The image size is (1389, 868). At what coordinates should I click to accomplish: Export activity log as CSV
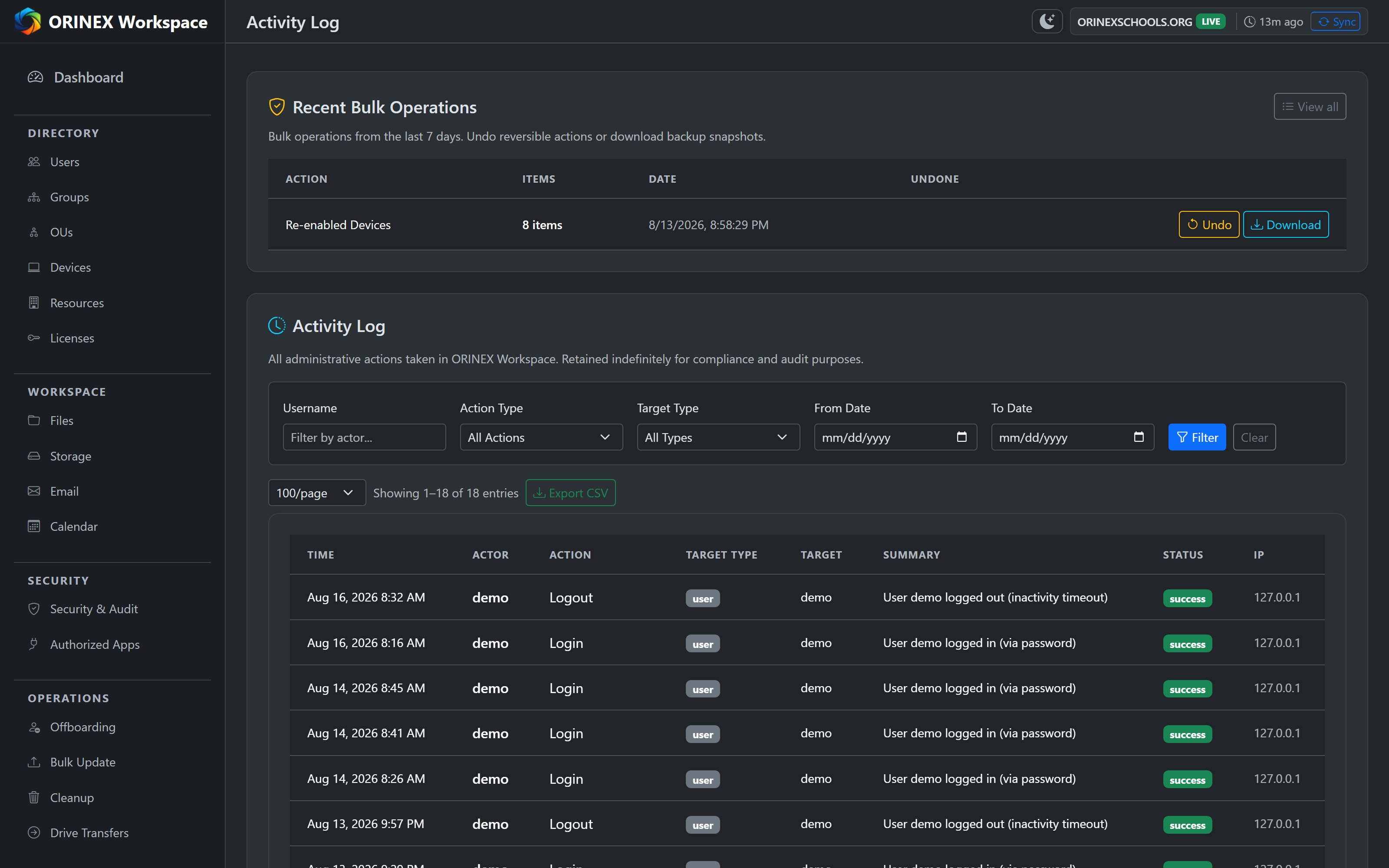[570, 493]
